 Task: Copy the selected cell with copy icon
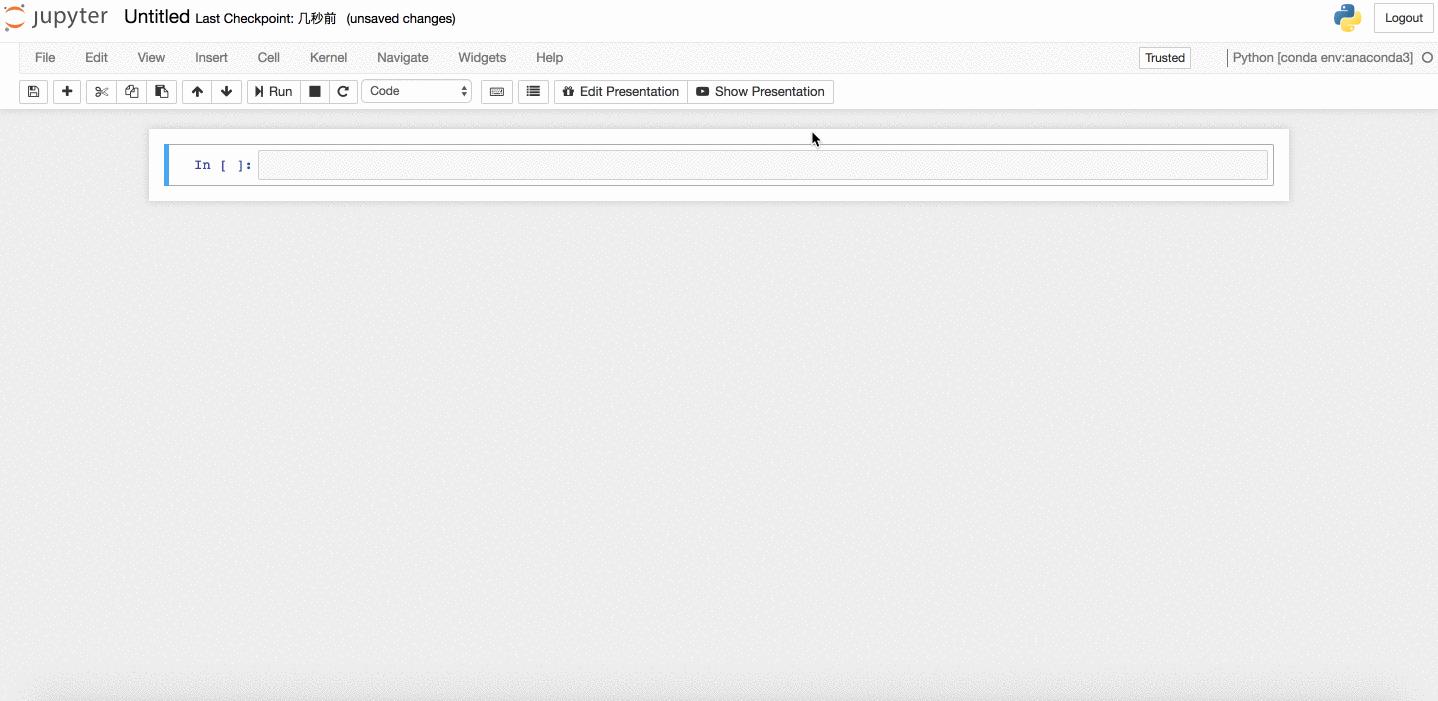click(x=131, y=91)
